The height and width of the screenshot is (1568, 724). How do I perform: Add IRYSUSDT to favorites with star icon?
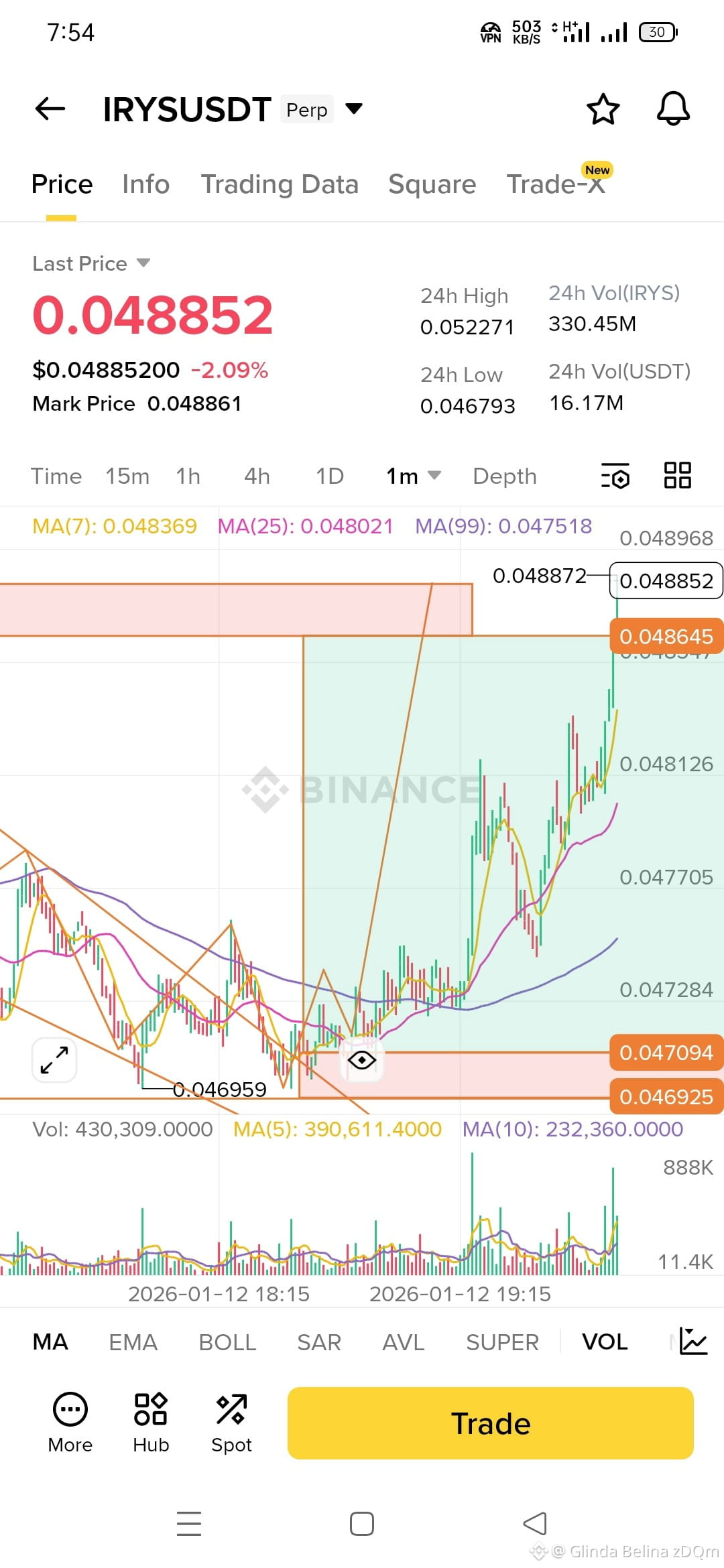pos(603,109)
